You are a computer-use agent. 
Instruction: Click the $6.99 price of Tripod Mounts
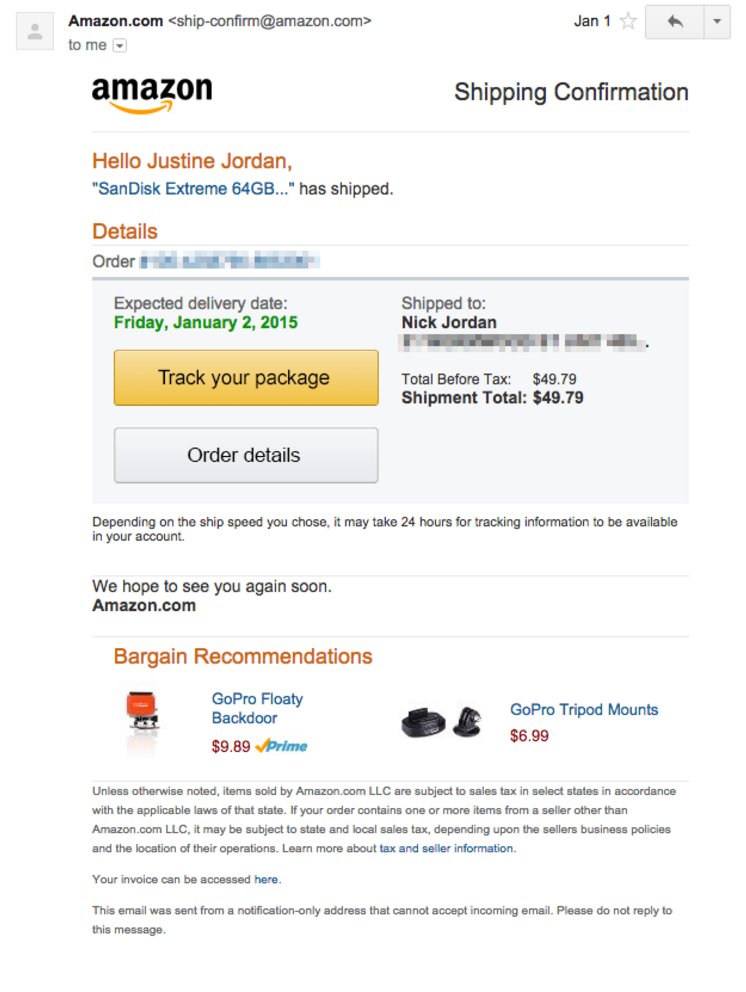point(529,736)
